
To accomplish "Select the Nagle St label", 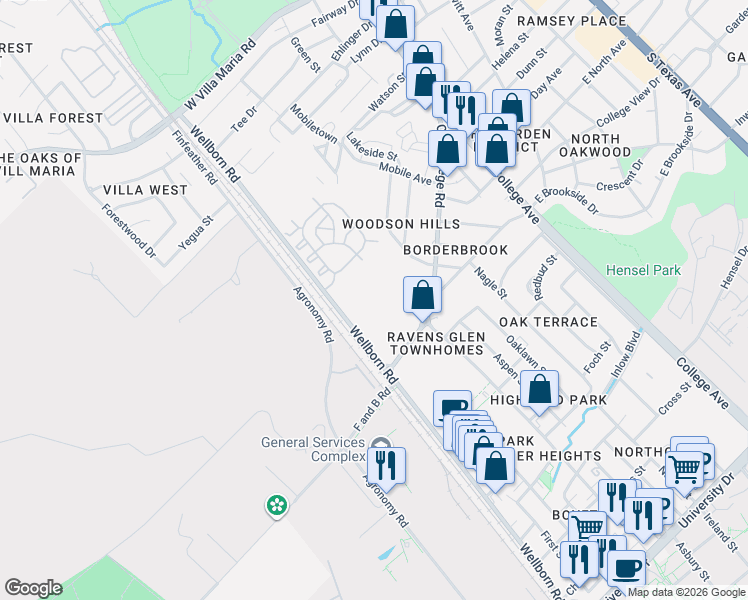I will tap(490, 282).
